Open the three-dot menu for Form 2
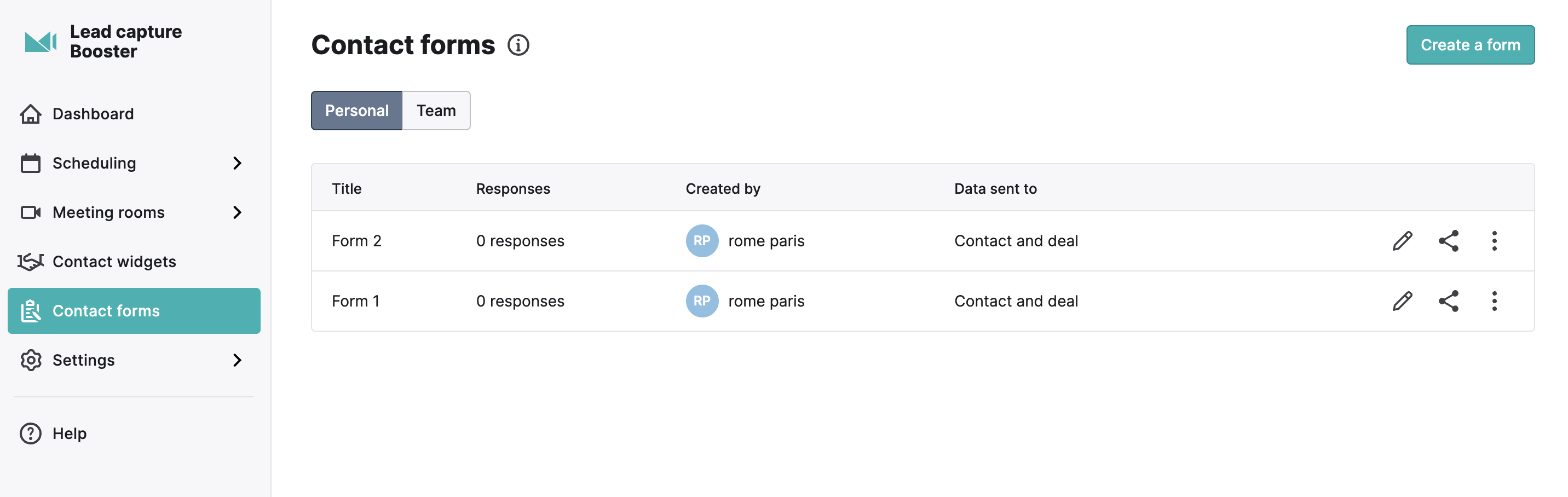1568x497 pixels. click(x=1494, y=241)
